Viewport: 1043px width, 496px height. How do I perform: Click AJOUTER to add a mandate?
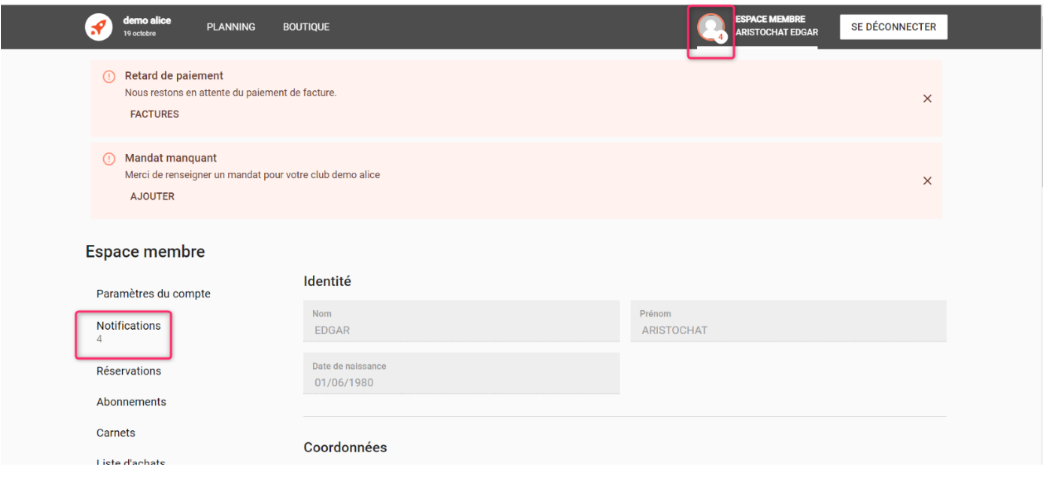click(152, 197)
